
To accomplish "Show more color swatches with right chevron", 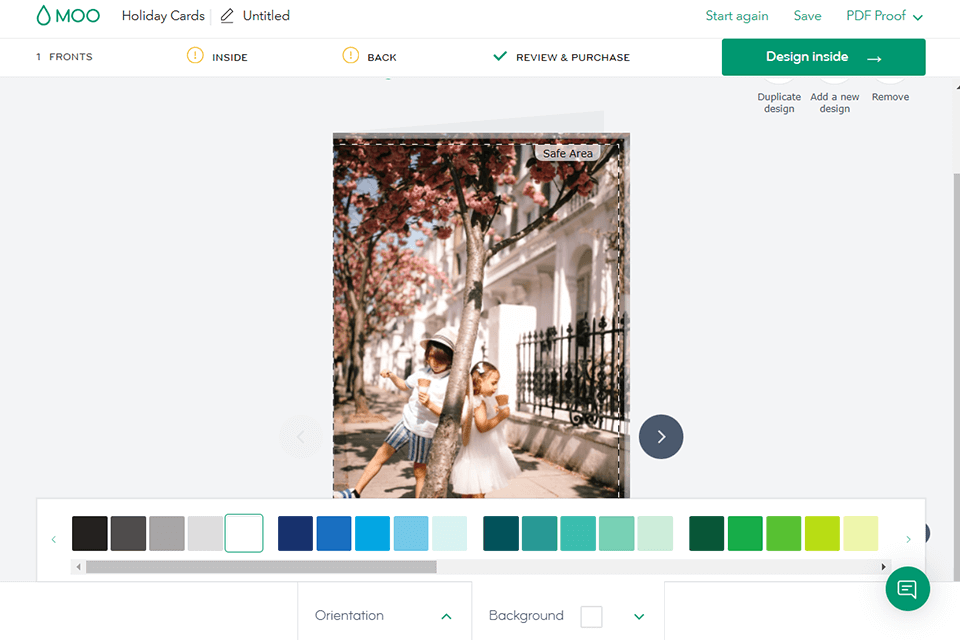I will coord(908,540).
